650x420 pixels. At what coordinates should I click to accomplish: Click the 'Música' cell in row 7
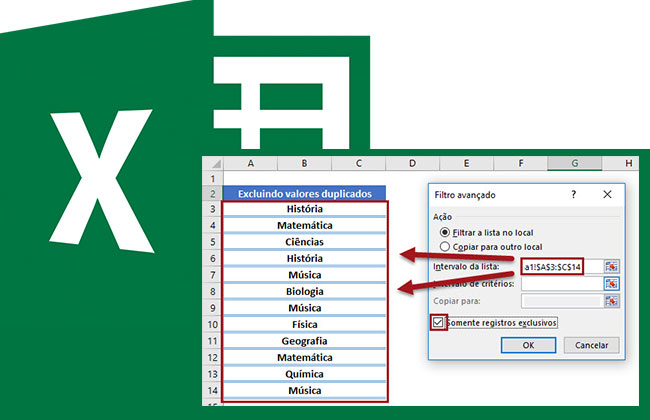pyautogui.click(x=305, y=275)
